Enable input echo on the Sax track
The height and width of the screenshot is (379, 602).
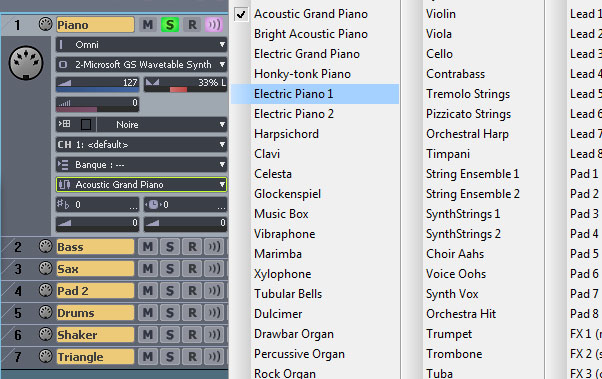point(214,268)
